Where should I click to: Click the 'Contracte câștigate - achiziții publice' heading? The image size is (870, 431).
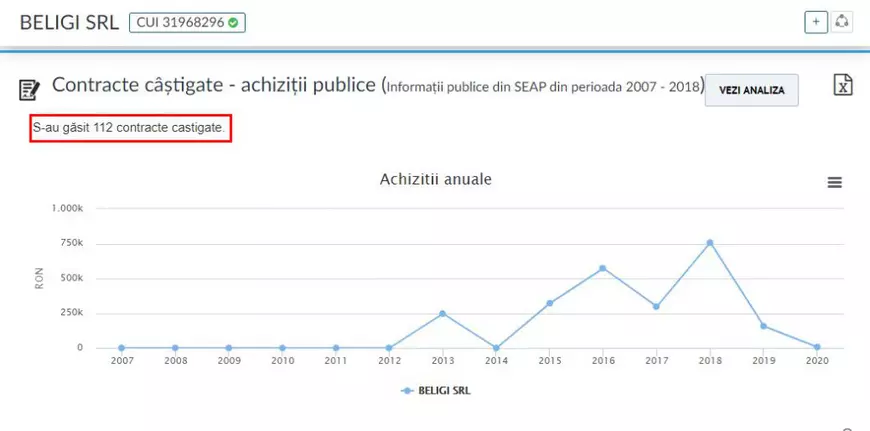[214, 85]
